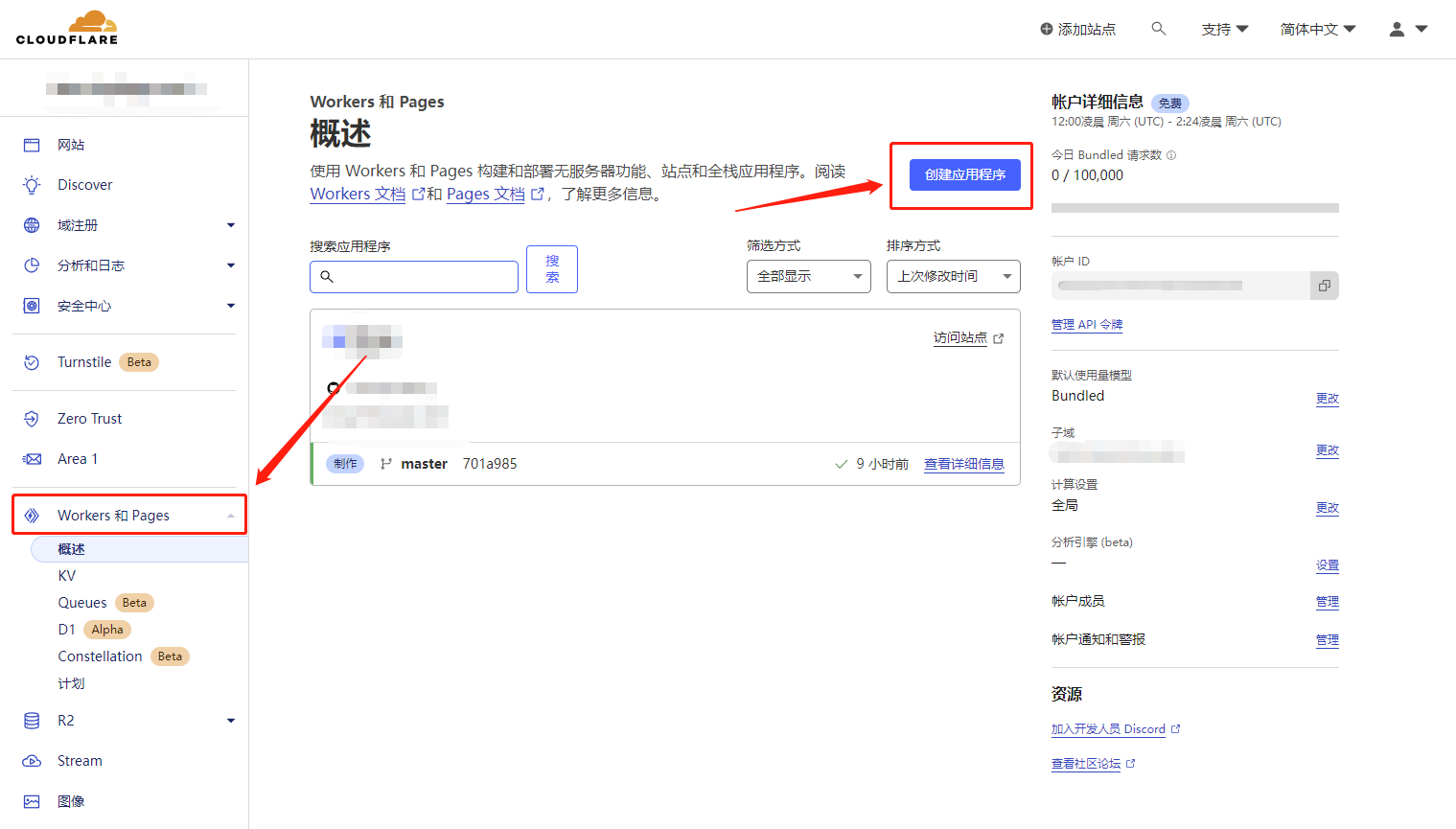Focus the 搜索应用程序 input field
The width and height of the screenshot is (1456, 829).
[414, 276]
